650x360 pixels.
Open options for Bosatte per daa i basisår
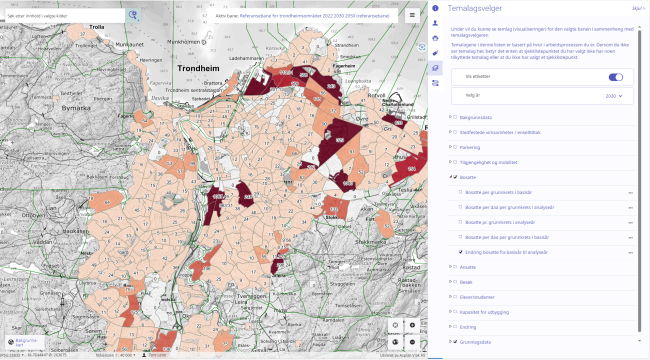(x=631, y=238)
